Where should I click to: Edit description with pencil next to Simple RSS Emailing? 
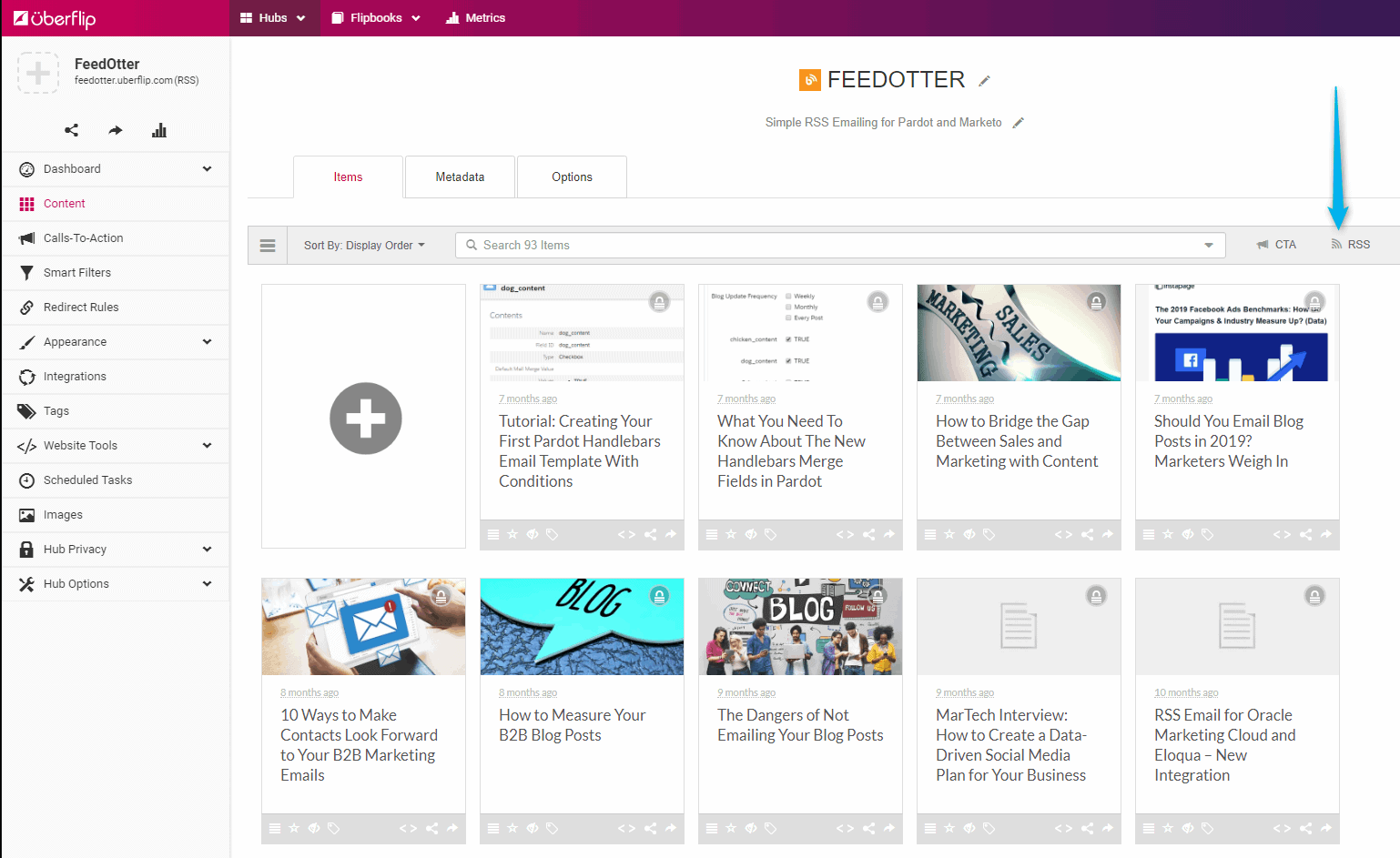pyautogui.click(x=1019, y=123)
